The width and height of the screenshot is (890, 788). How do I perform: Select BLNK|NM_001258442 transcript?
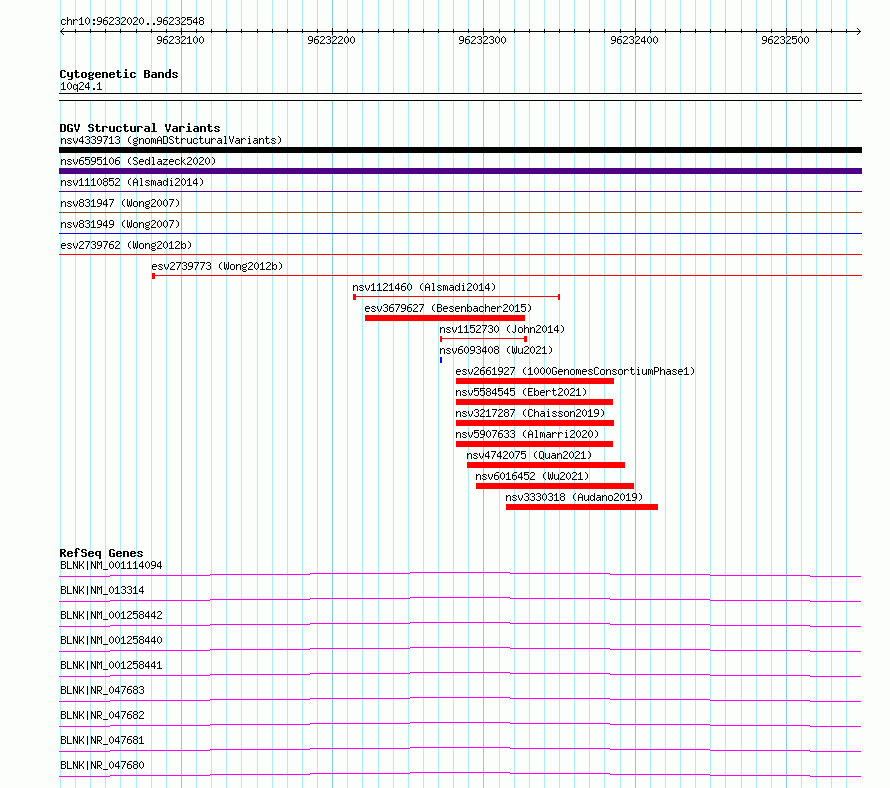111,615
